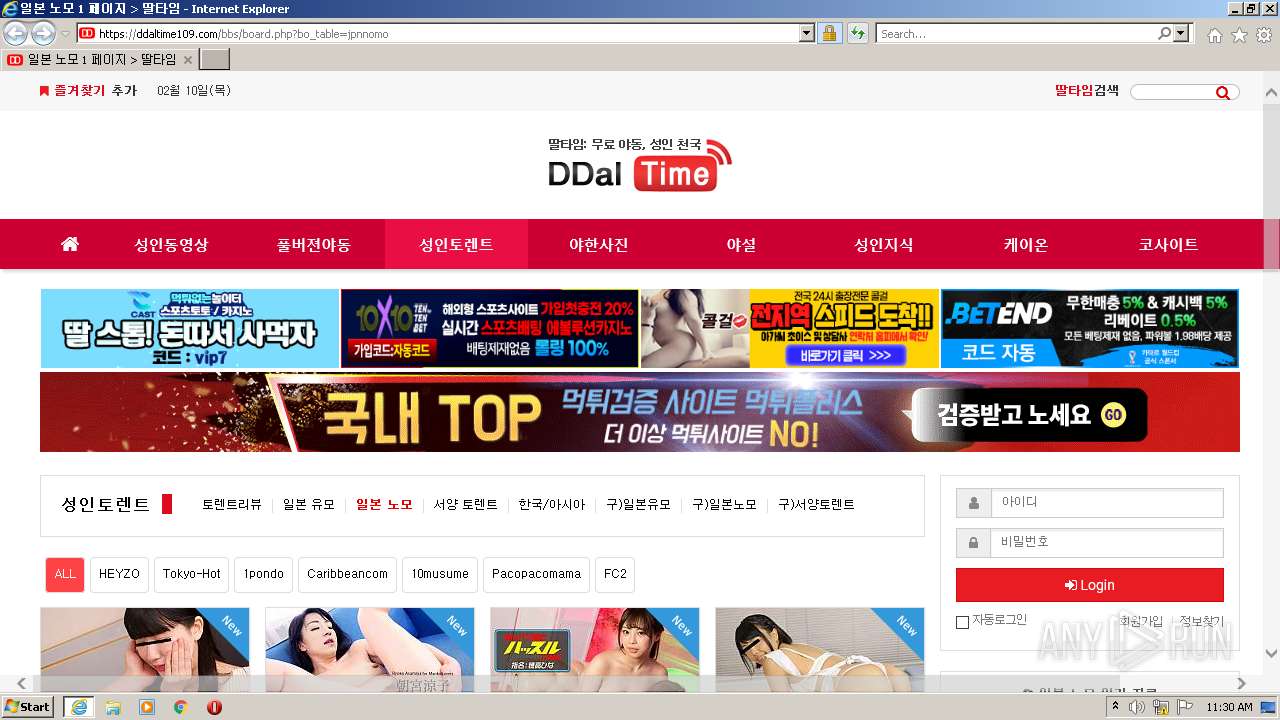Screen dimensions: 1280x720
Task: Click the 아이디 username field
Action: pyautogui.click(x=1107, y=502)
